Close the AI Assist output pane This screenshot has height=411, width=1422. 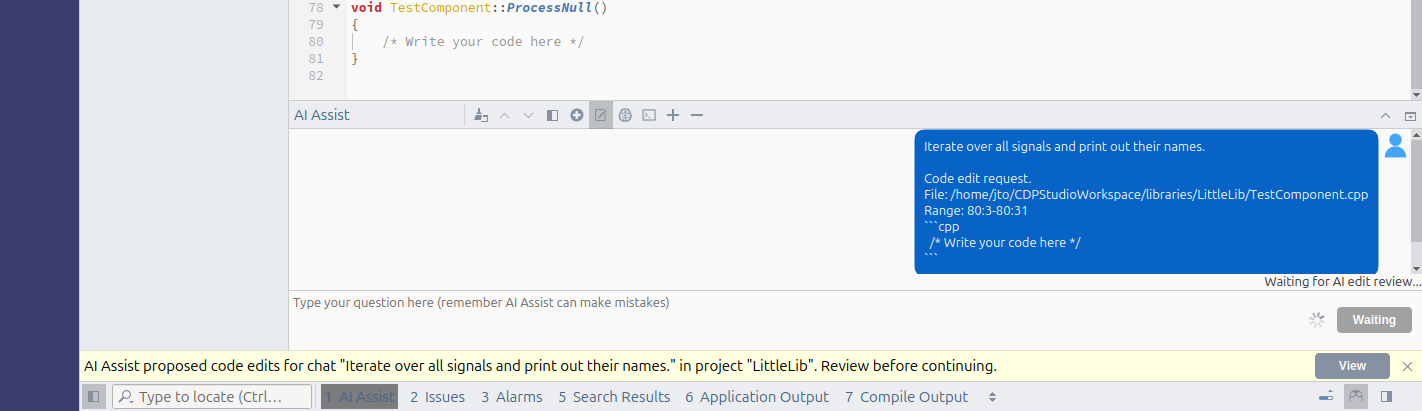(1410, 116)
